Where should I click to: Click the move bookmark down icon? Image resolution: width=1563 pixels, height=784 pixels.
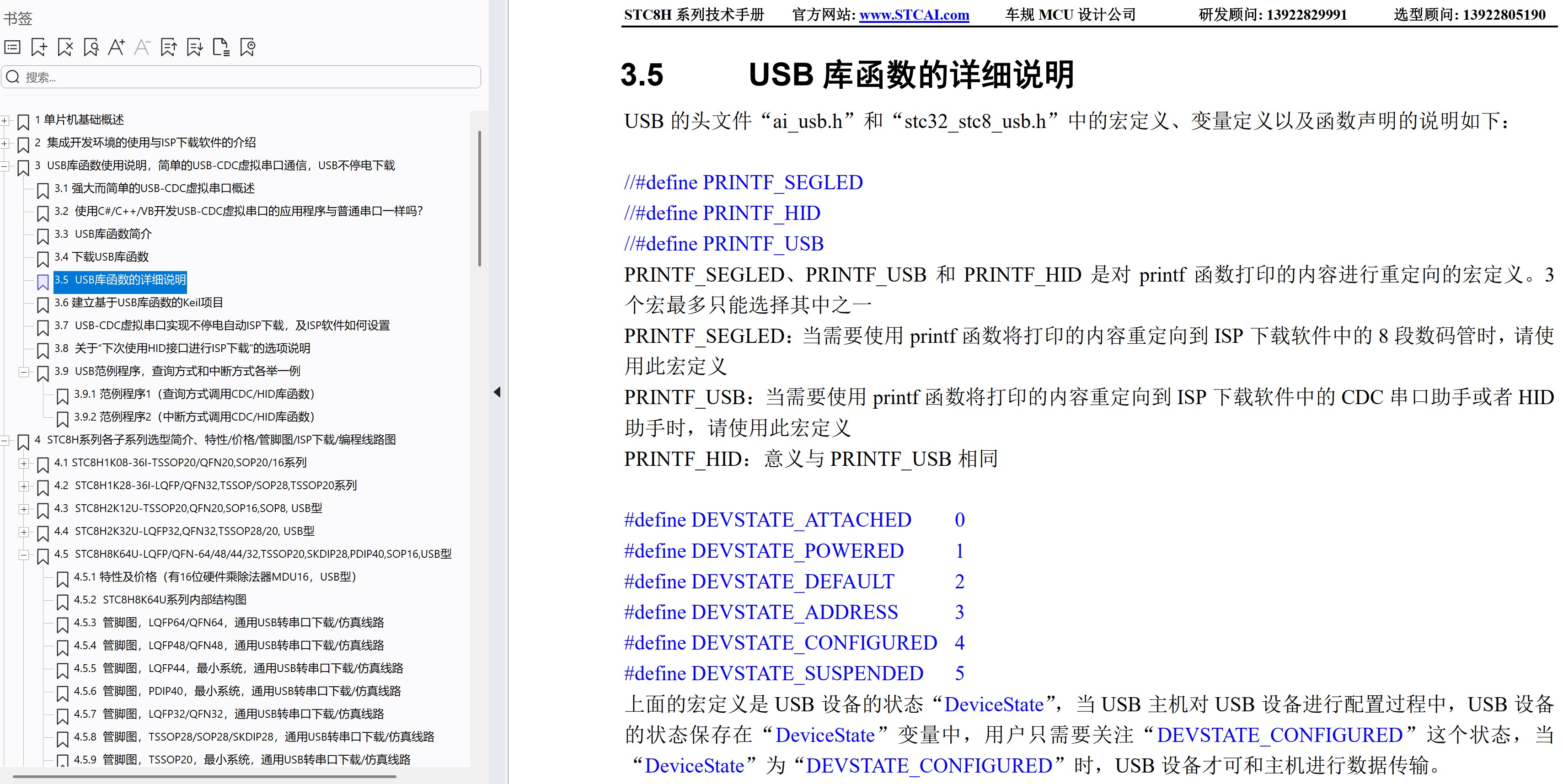(x=195, y=47)
